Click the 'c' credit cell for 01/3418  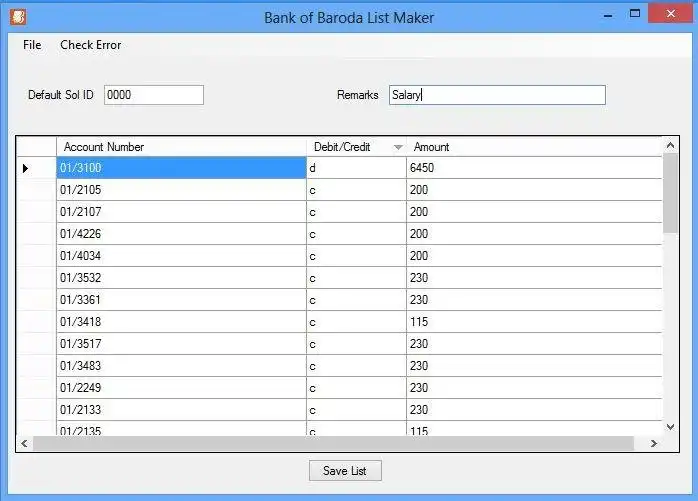click(x=357, y=322)
